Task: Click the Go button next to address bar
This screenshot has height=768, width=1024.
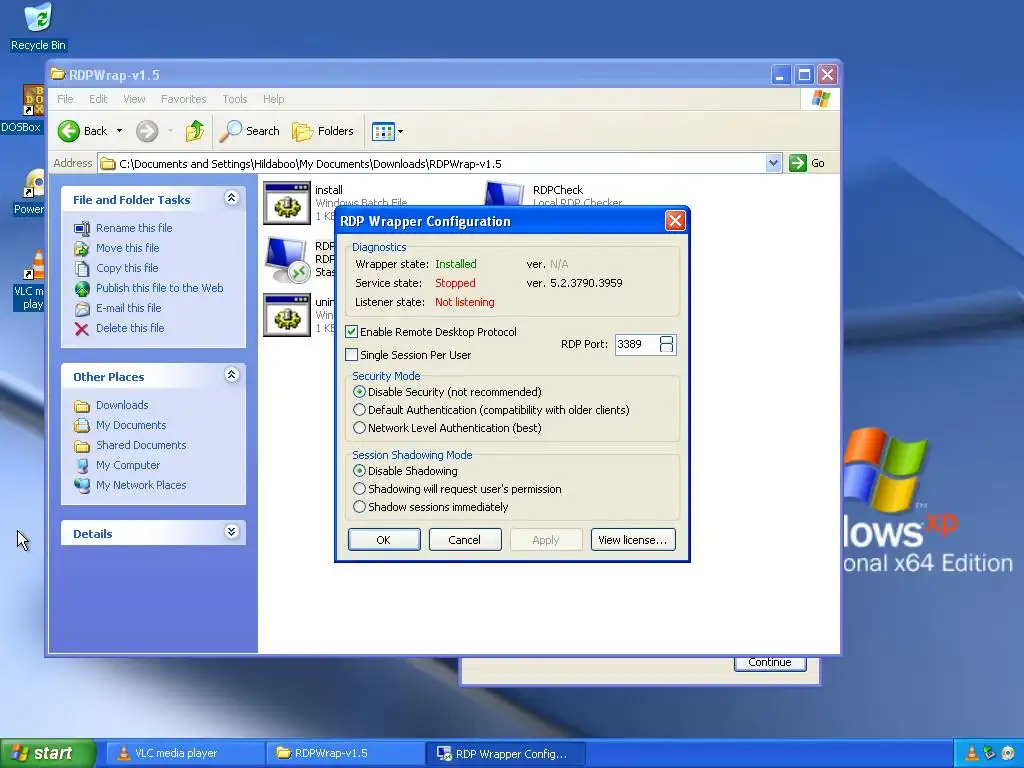Action: (x=807, y=163)
